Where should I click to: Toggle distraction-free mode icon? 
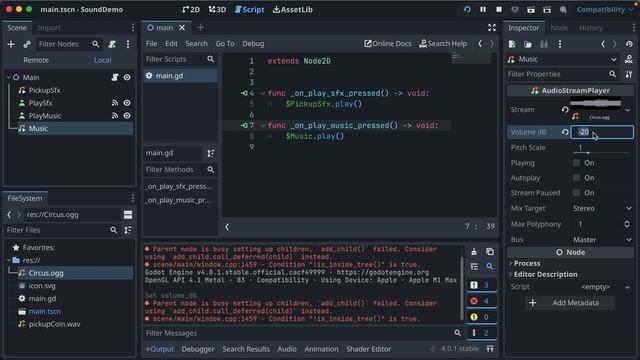point(492,28)
